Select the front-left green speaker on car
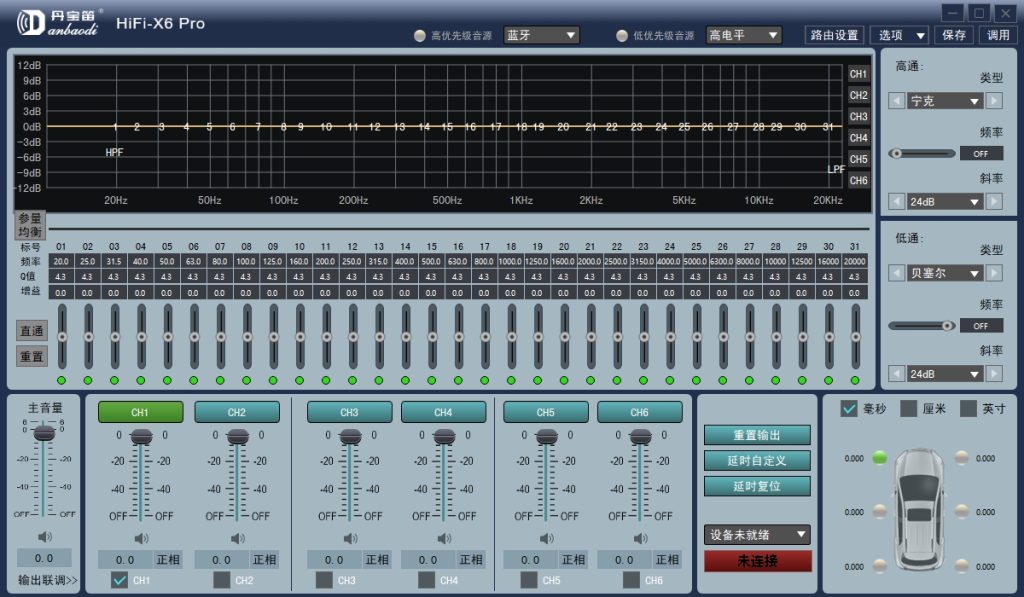The height and width of the screenshot is (597, 1024). click(880, 457)
